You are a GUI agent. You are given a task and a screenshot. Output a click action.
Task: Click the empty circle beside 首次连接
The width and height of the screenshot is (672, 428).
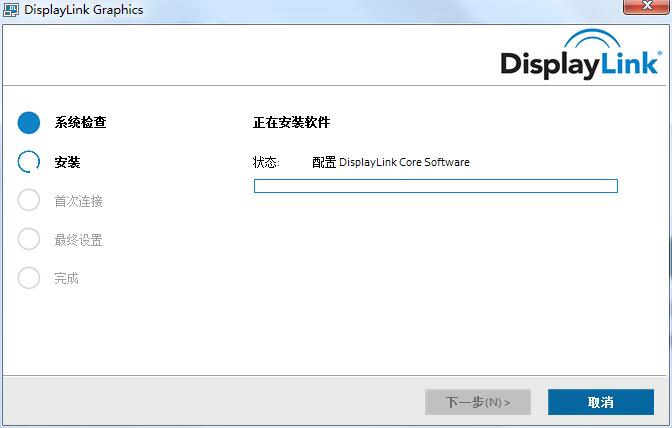tap(29, 200)
